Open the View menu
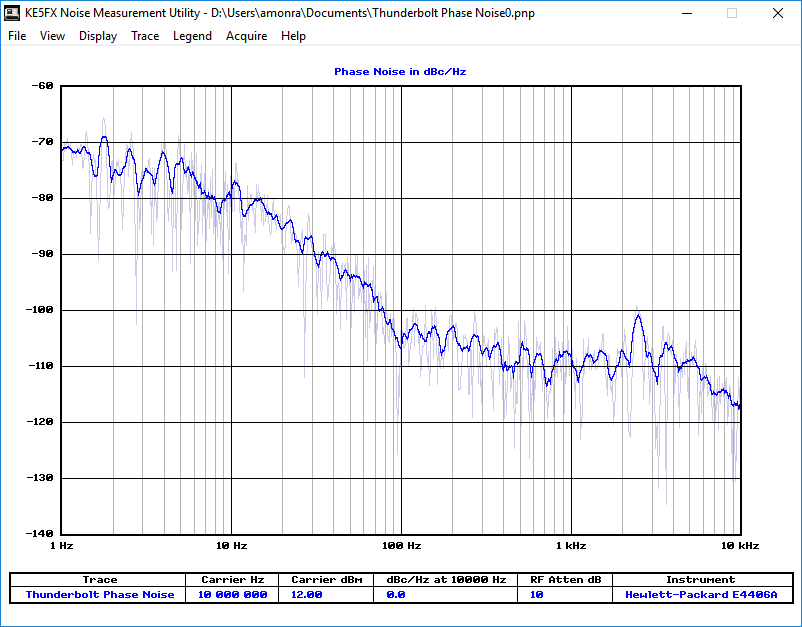This screenshot has width=802, height=627. pyautogui.click(x=52, y=36)
